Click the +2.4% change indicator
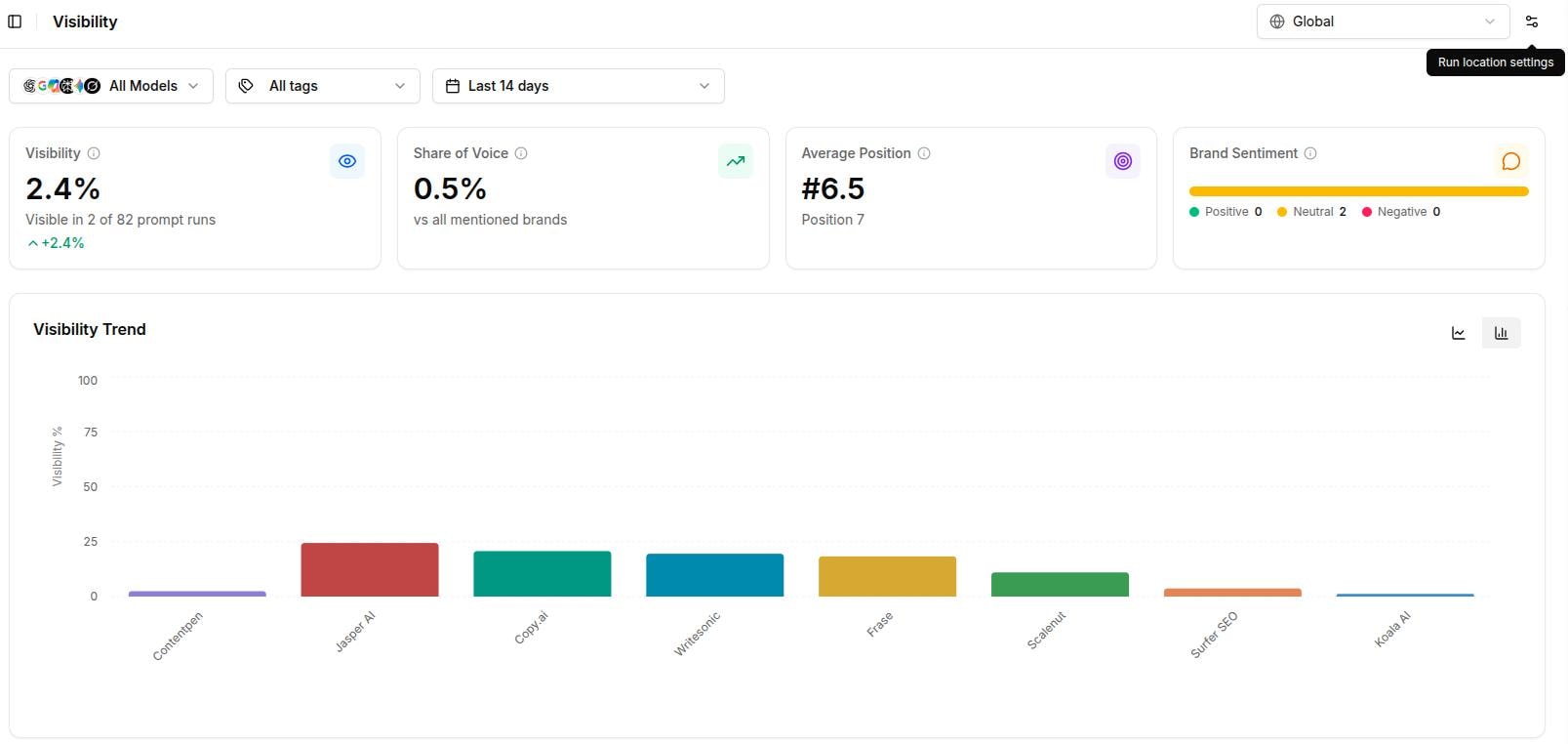 point(56,243)
